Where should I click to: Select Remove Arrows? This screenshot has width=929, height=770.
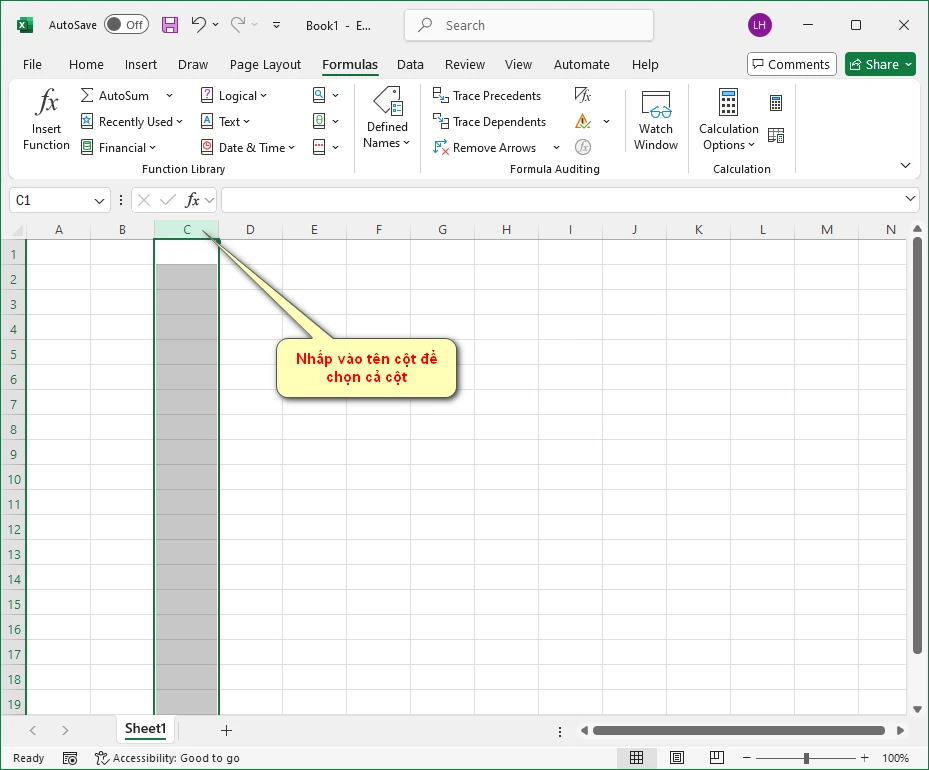pos(487,147)
